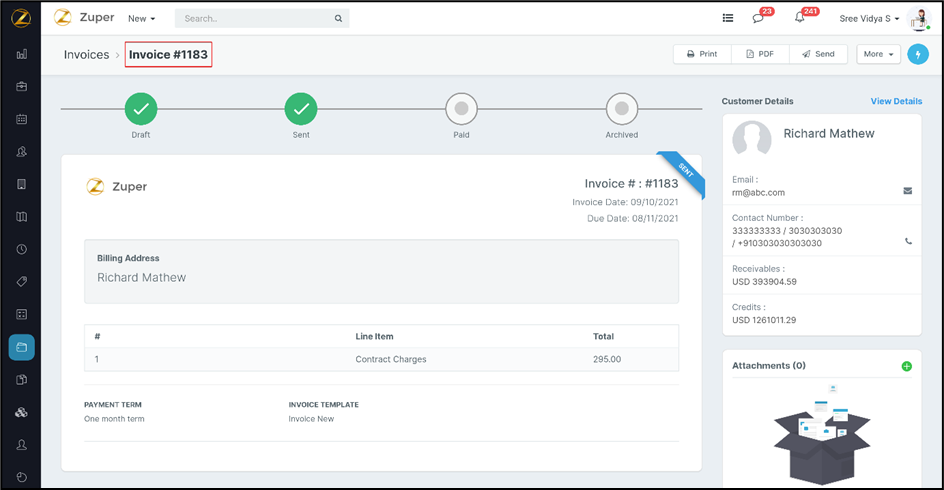944x490 pixels.
Task: Click customer name Richard Mathew in details
Action: 828,134
